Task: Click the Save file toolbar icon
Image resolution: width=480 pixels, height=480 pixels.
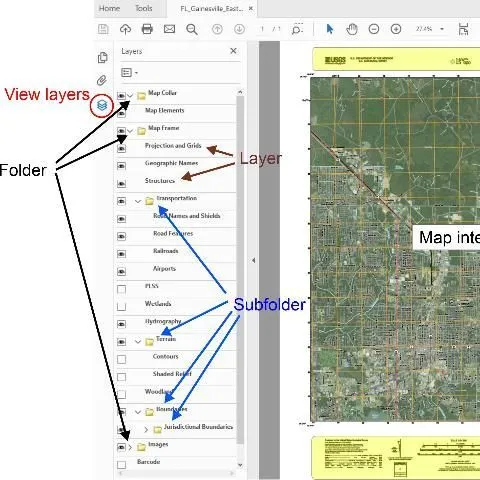Action: pos(103,29)
